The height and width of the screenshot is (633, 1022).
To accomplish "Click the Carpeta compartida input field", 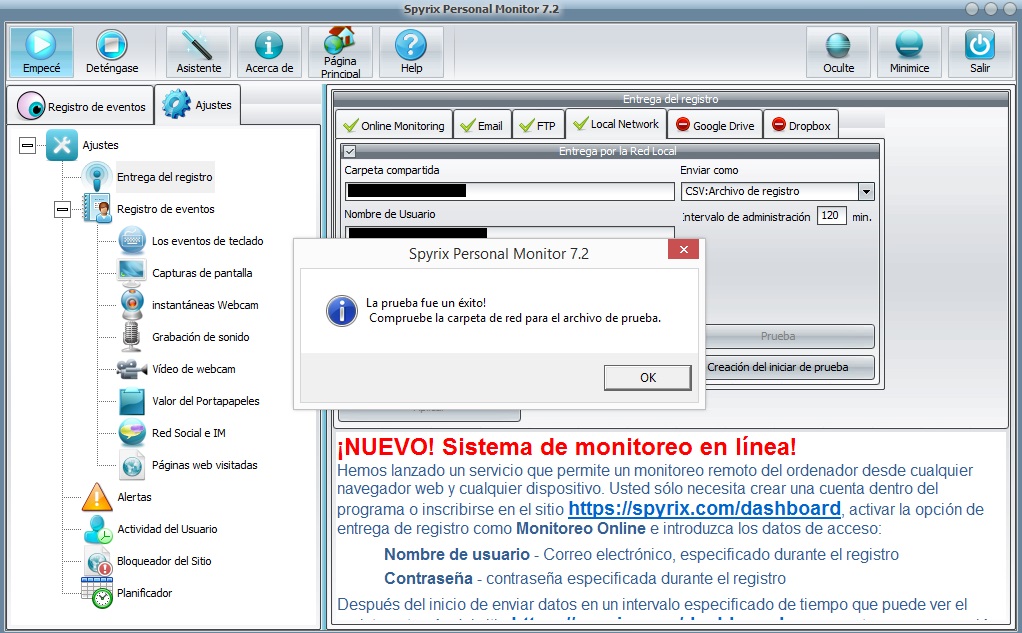I will [x=509, y=191].
